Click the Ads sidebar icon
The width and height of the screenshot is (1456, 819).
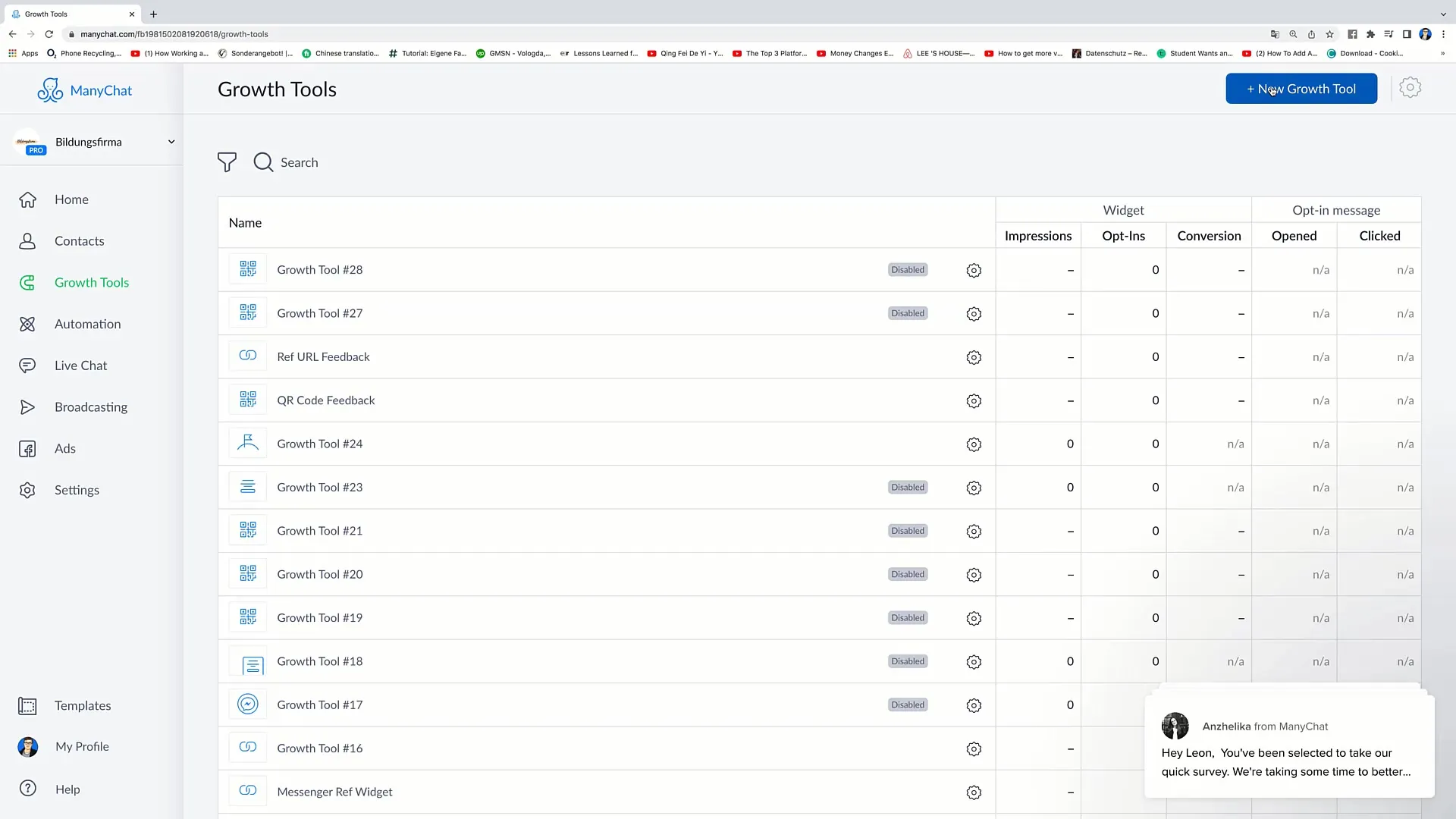pyautogui.click(x=27, y=448)
